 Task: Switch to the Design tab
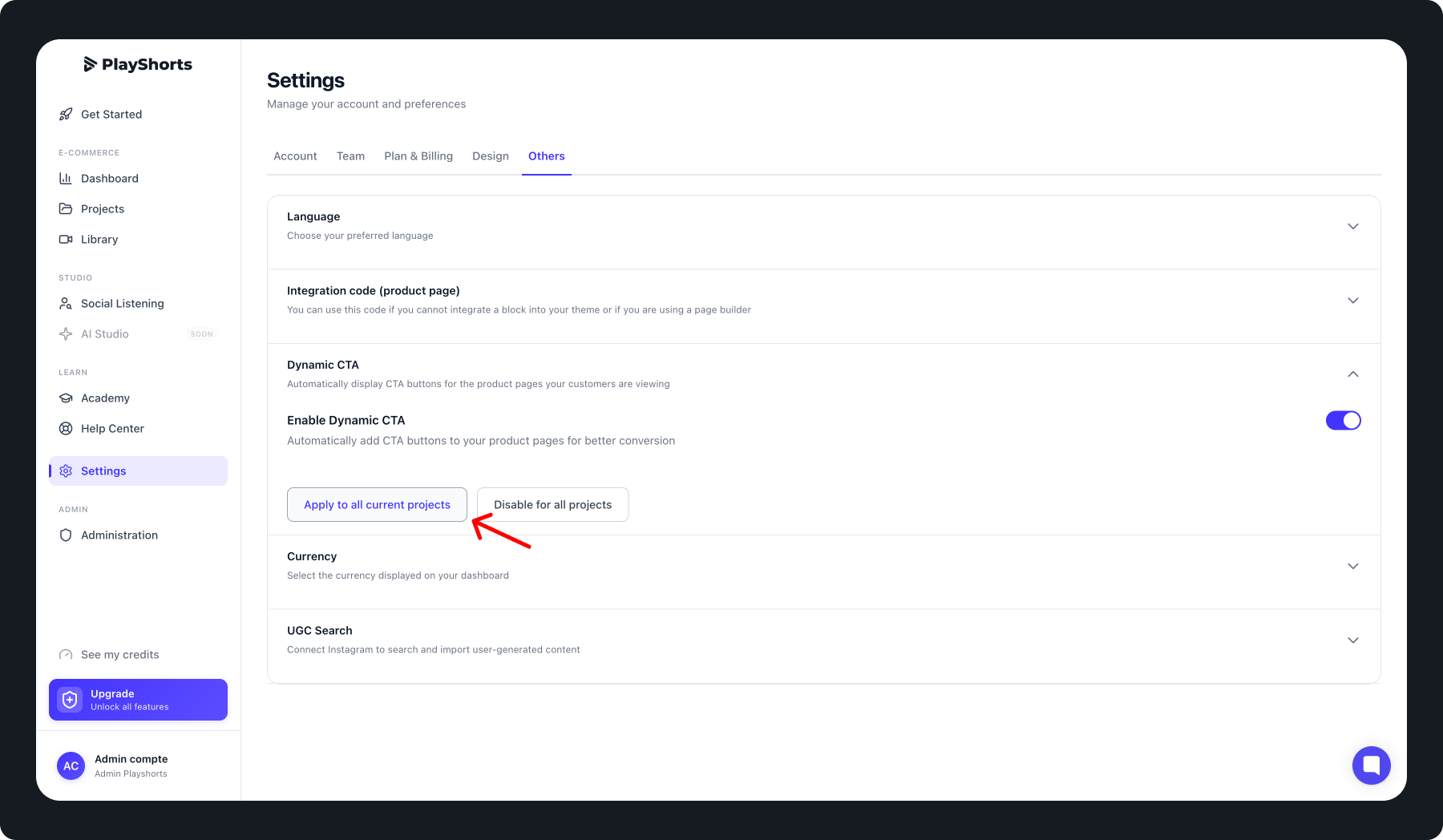pos(491,156)
